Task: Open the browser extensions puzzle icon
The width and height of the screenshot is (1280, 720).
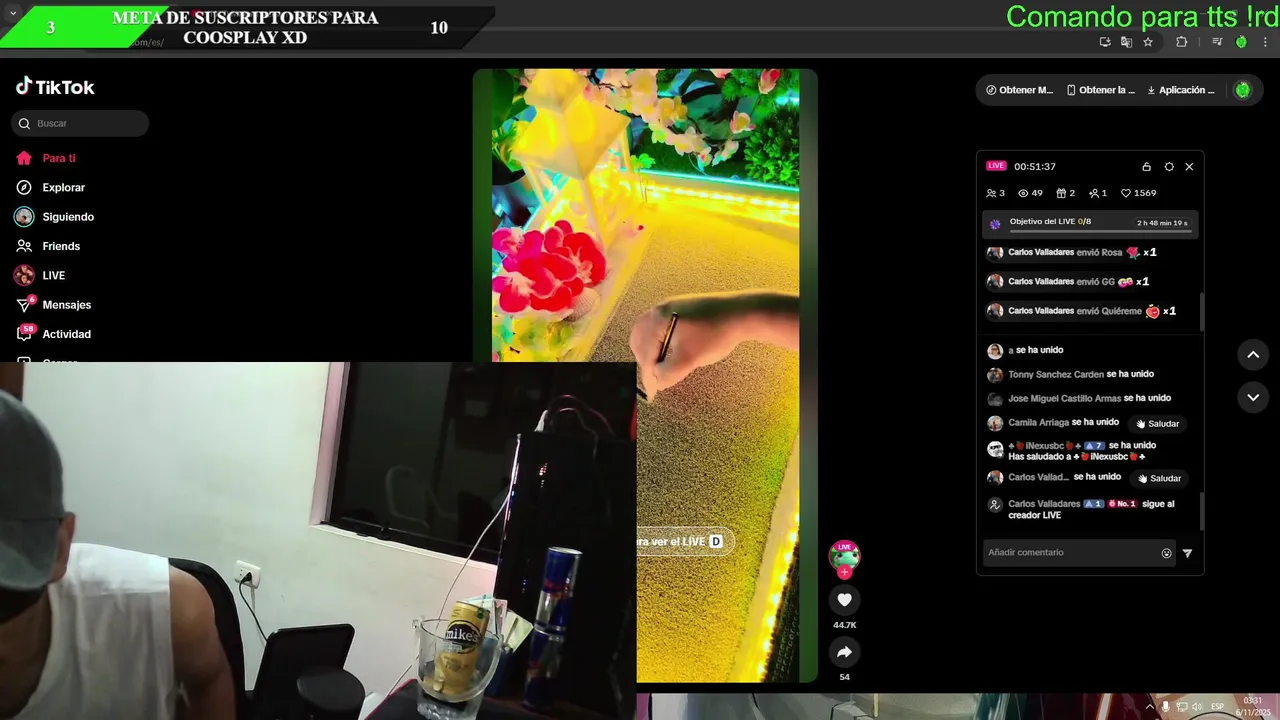Action: click(1182, 42)
